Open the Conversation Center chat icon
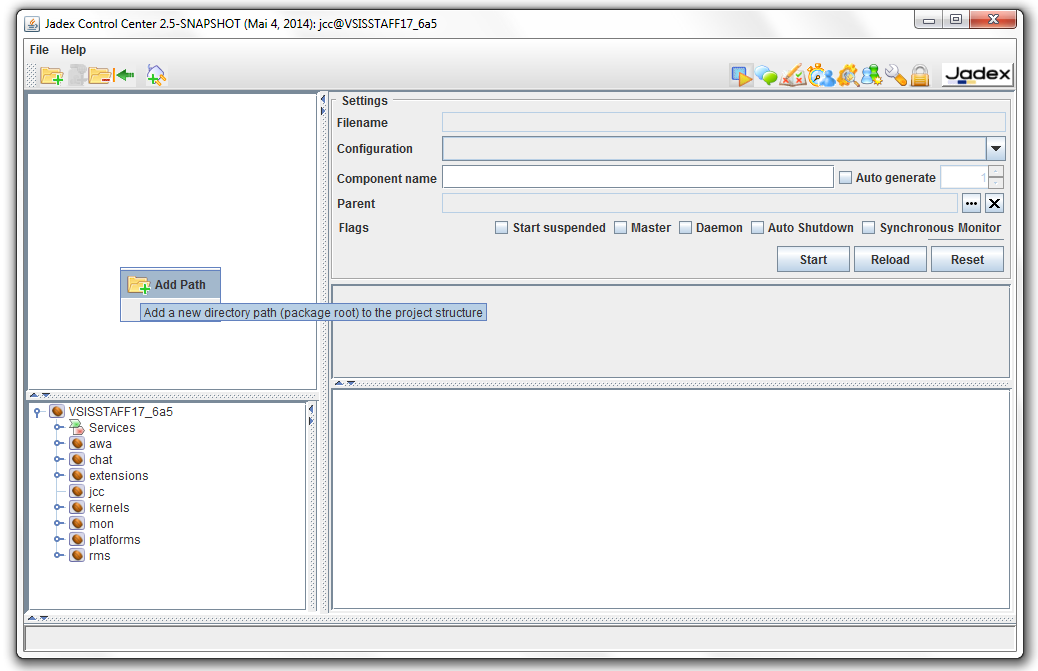The height and width of the screenshot is (671, 1038). pyautogui.click(x=765, y=75)
